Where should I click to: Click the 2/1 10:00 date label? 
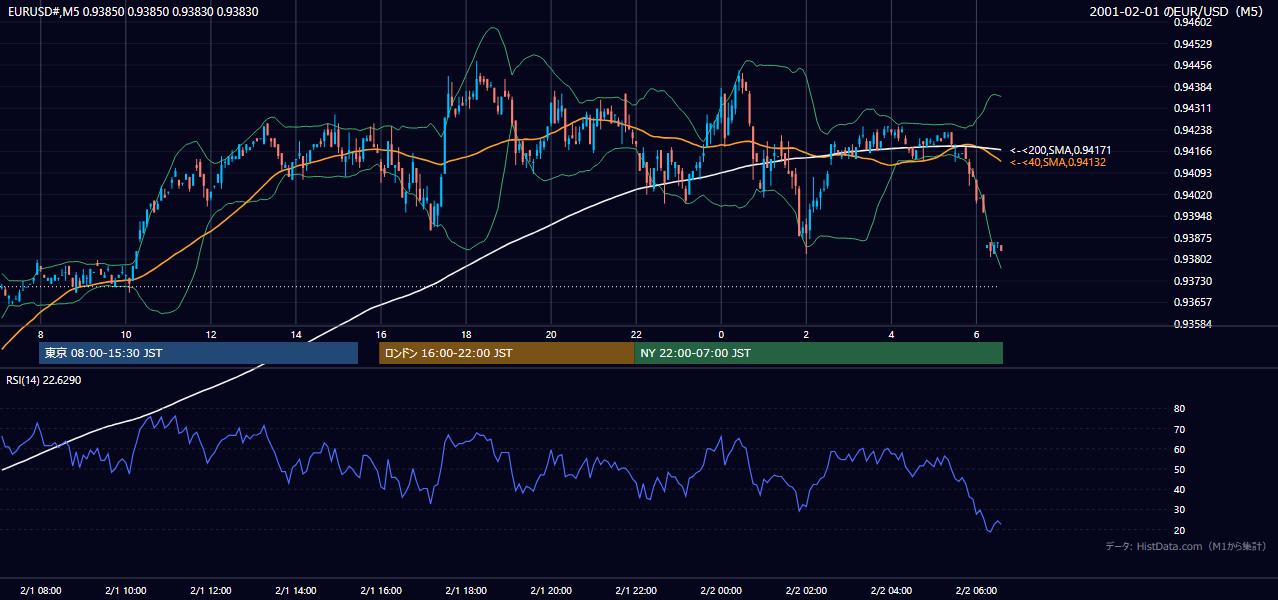tap(125, 590)
